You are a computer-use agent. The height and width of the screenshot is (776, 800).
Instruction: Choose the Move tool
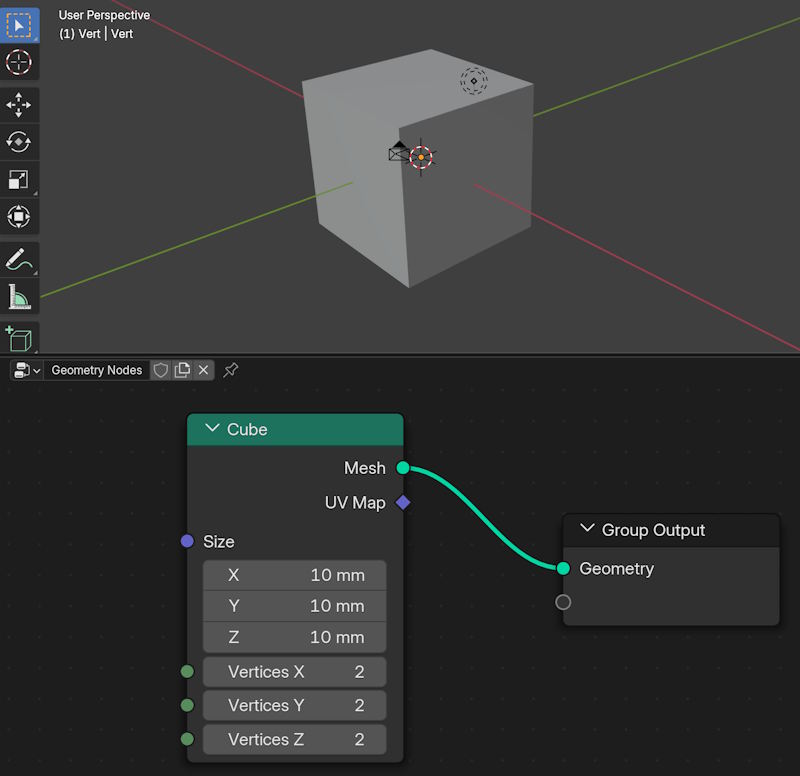[19, 105]
